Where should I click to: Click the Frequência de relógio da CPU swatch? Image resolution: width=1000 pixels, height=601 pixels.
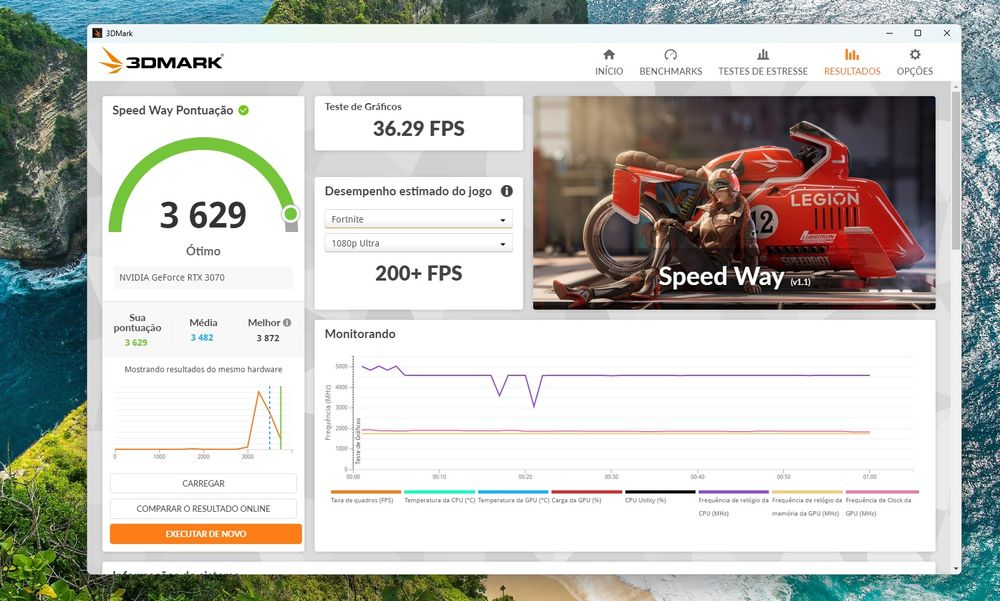click(733, 492)
